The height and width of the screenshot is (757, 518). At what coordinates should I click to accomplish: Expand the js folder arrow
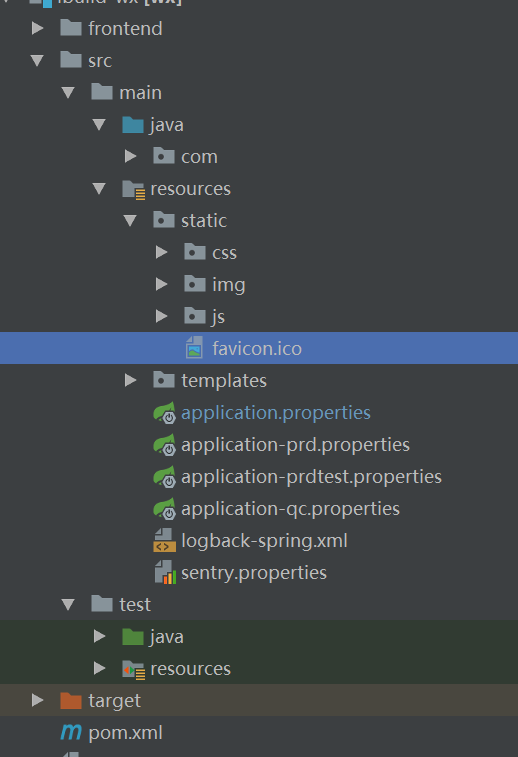tap(161, 316)
